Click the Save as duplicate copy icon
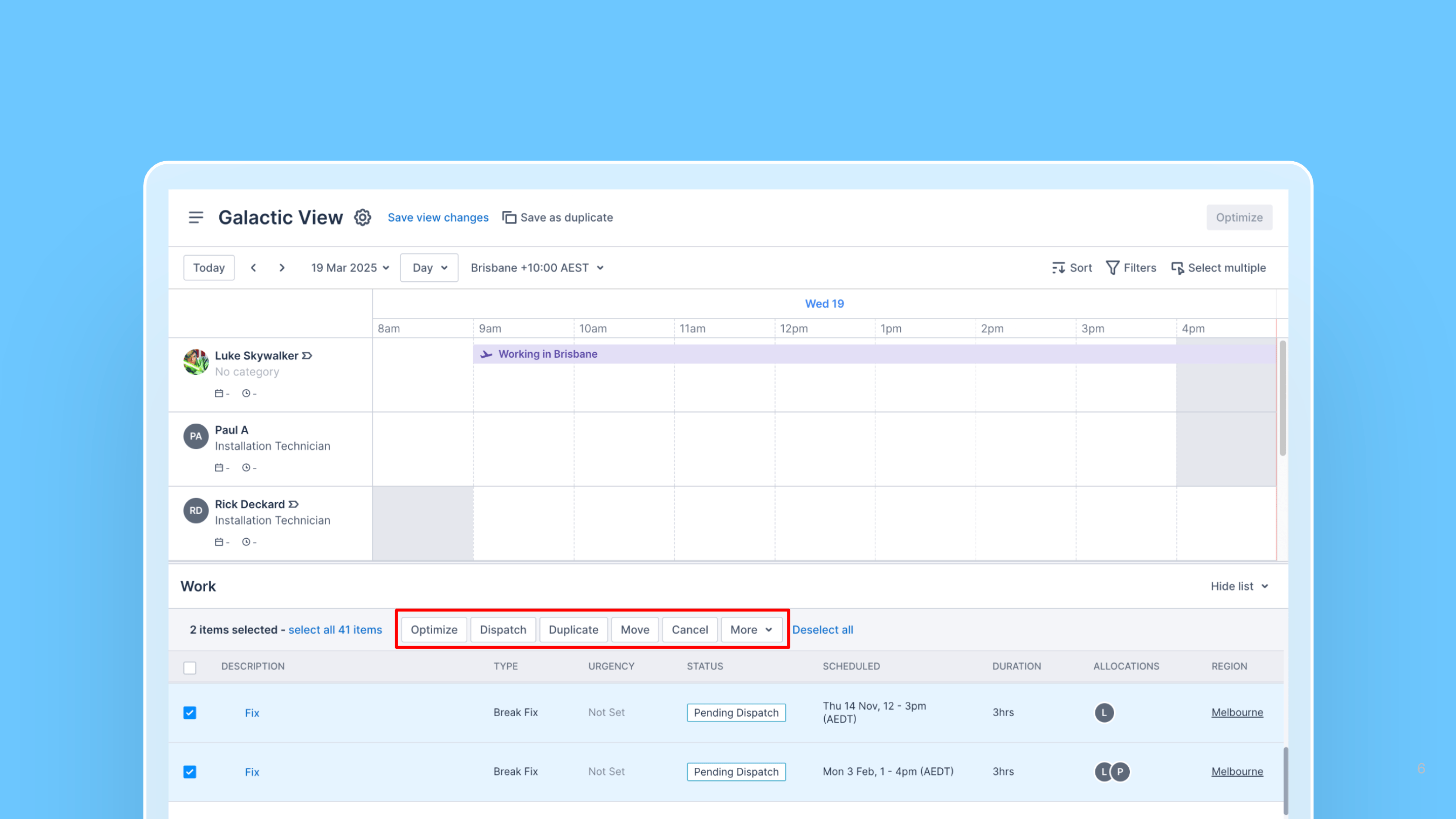This screenshot has width=1456, height=819. [x=509, y=217]
